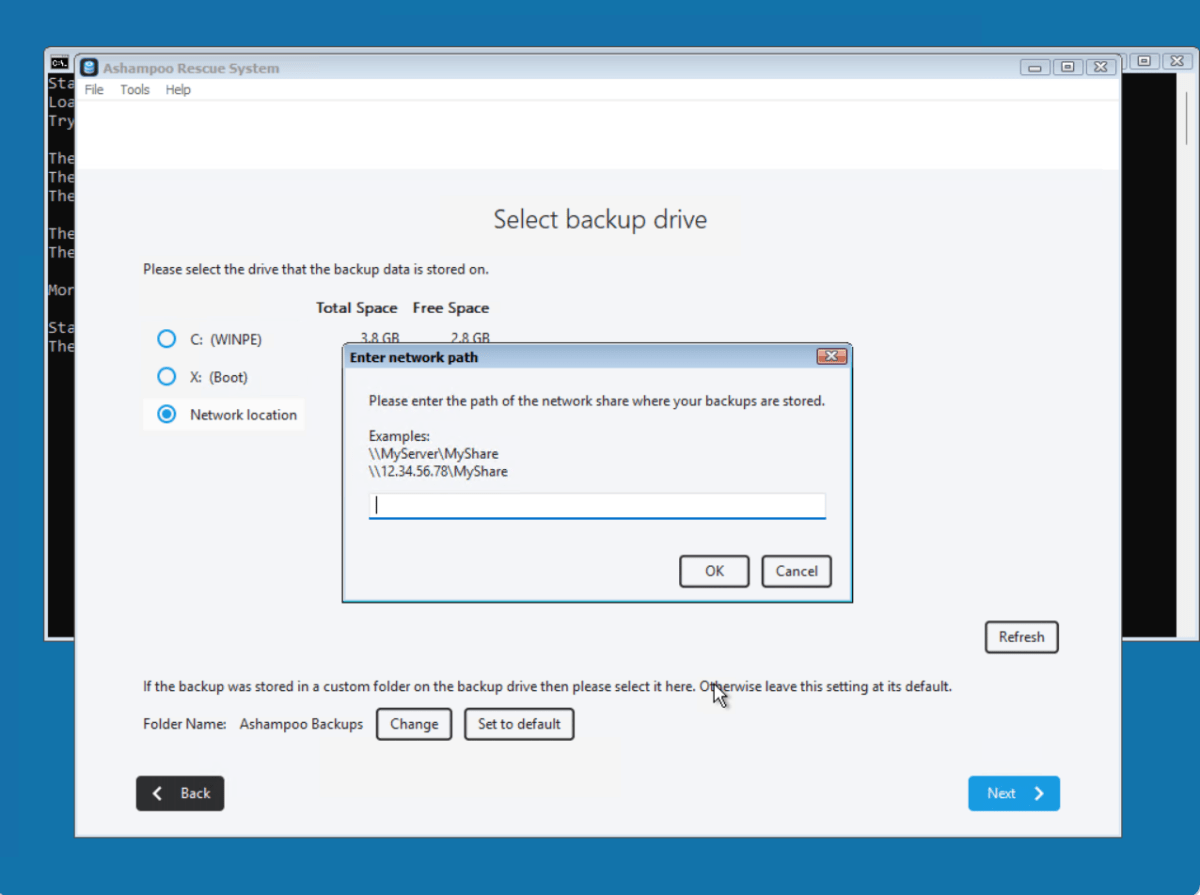
Task: Open the Tools menu
Action: [x=134, y=90]
